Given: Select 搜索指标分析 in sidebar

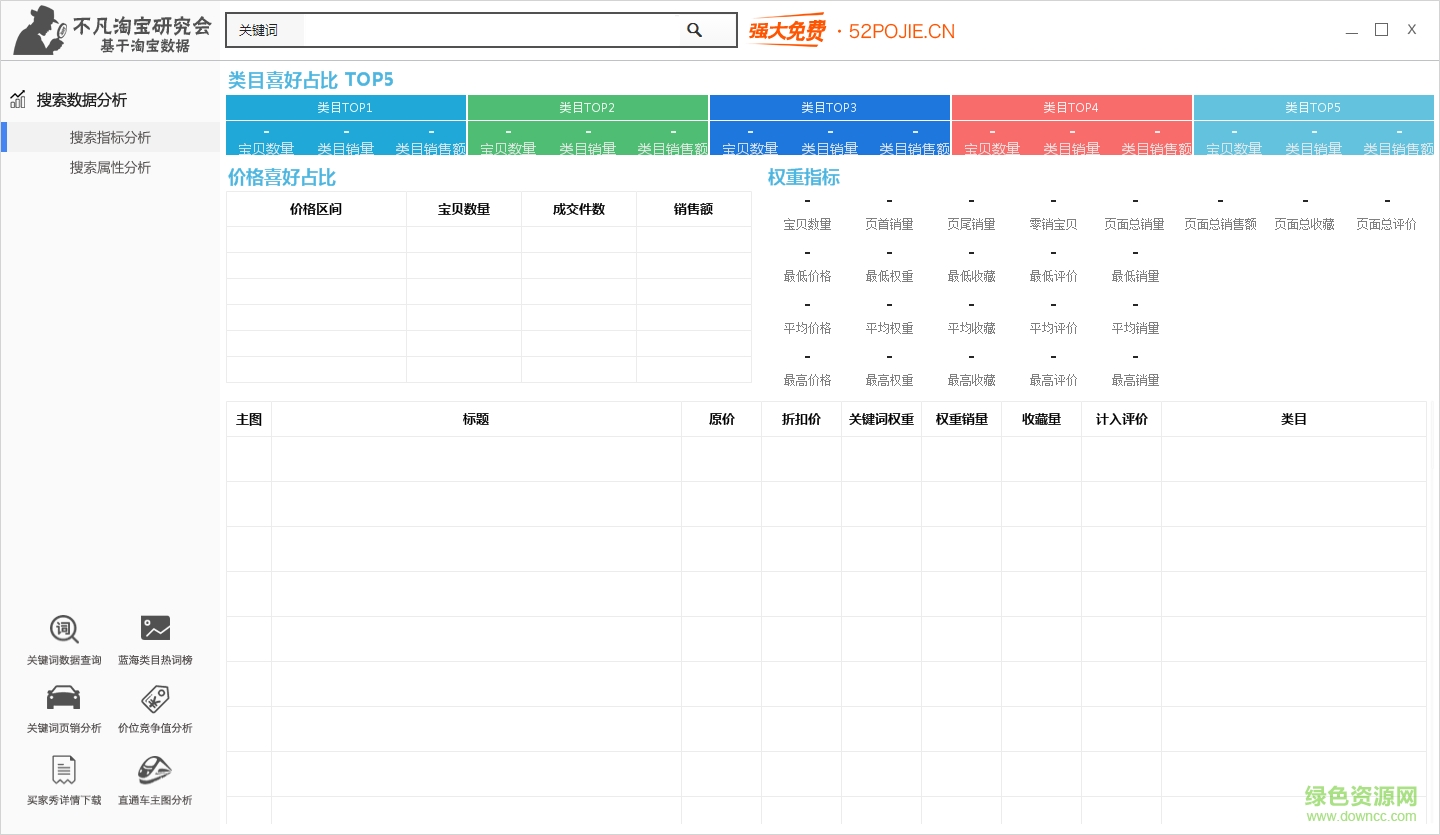Looking at the screenshot, I should pos(110,138).
